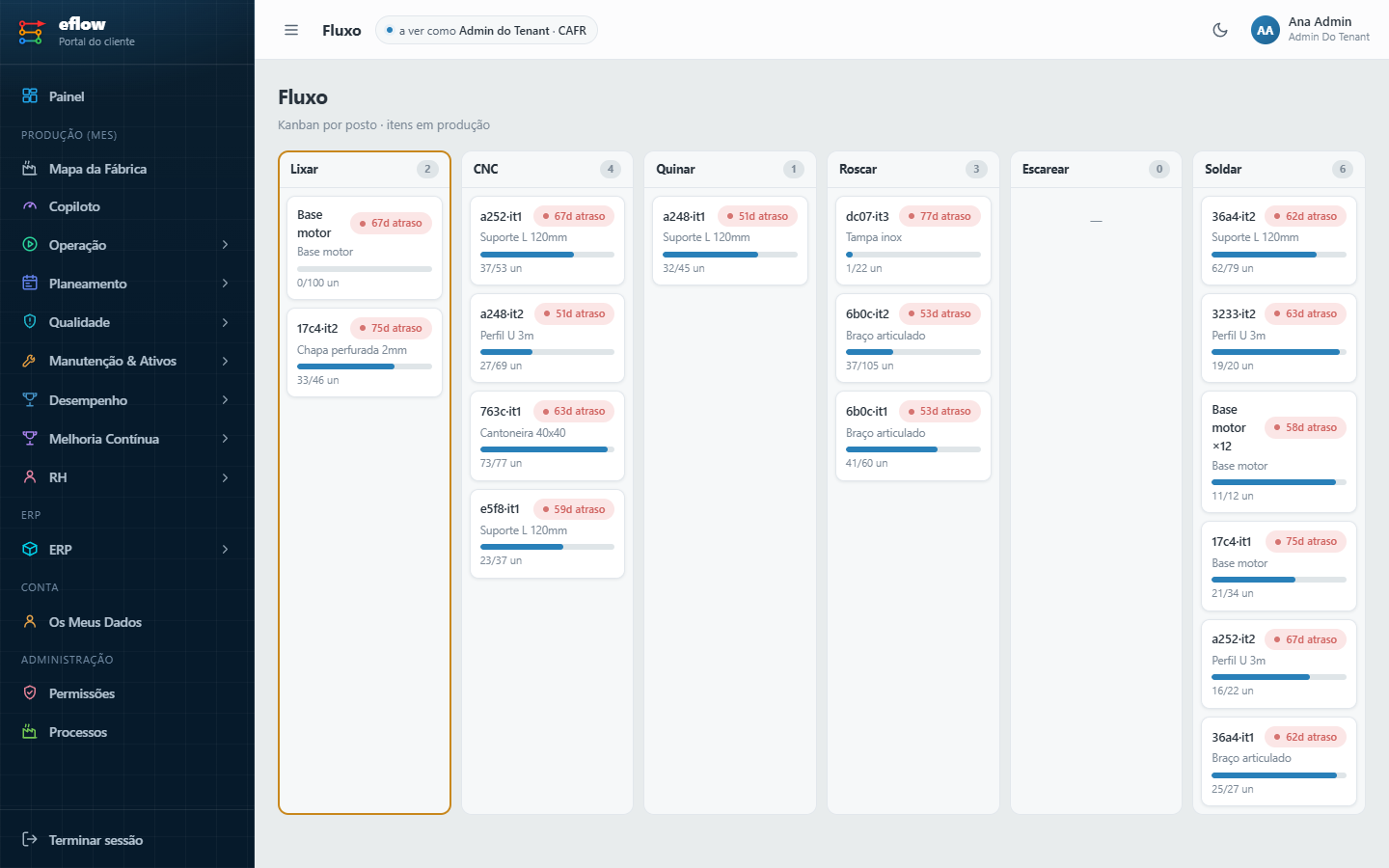Expand the Desempenho submenu chevron

pos(225,400)
